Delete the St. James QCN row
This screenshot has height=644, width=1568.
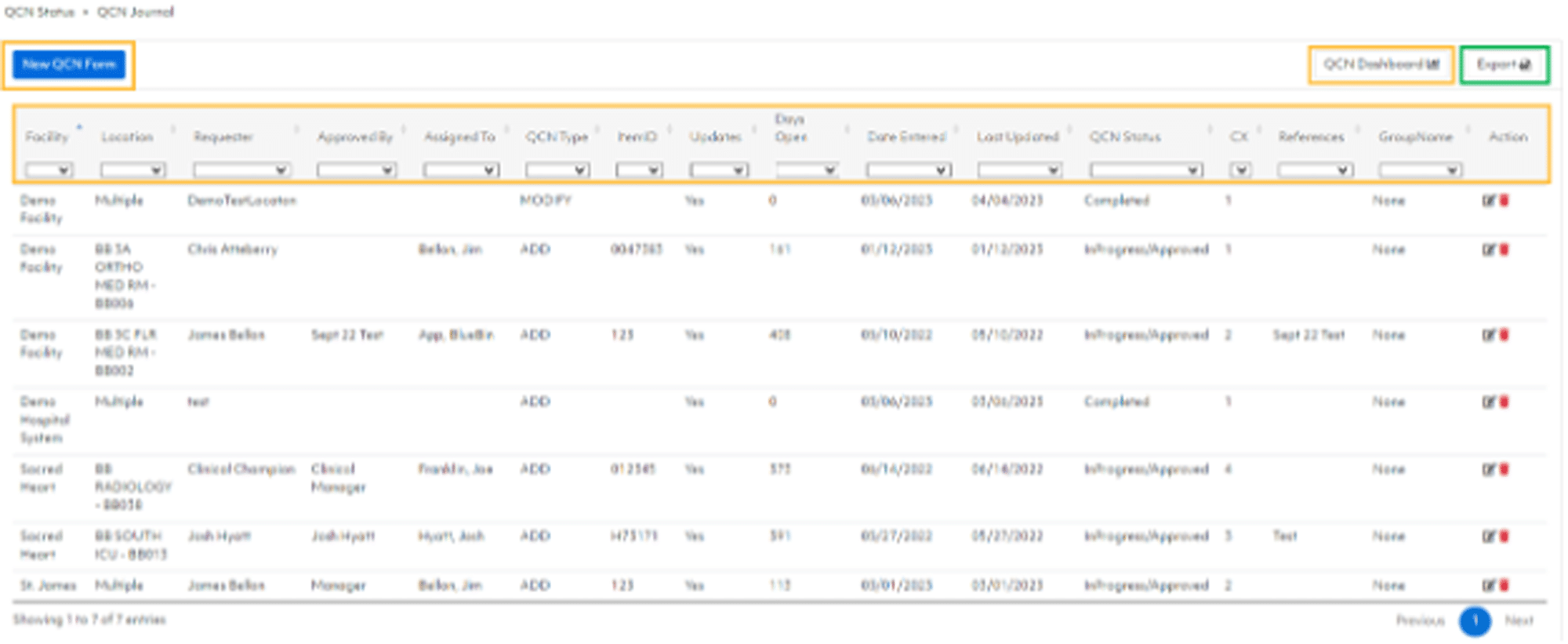[1504, 585]
